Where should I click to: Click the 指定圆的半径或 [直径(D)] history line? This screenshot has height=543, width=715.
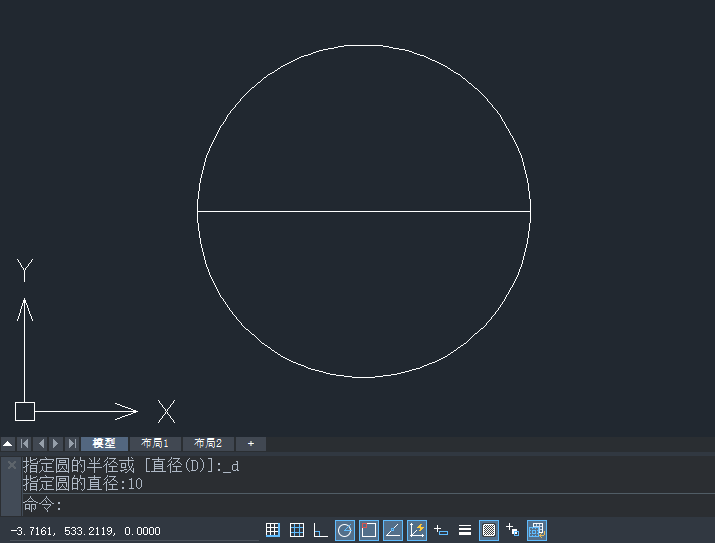[131, 466]
